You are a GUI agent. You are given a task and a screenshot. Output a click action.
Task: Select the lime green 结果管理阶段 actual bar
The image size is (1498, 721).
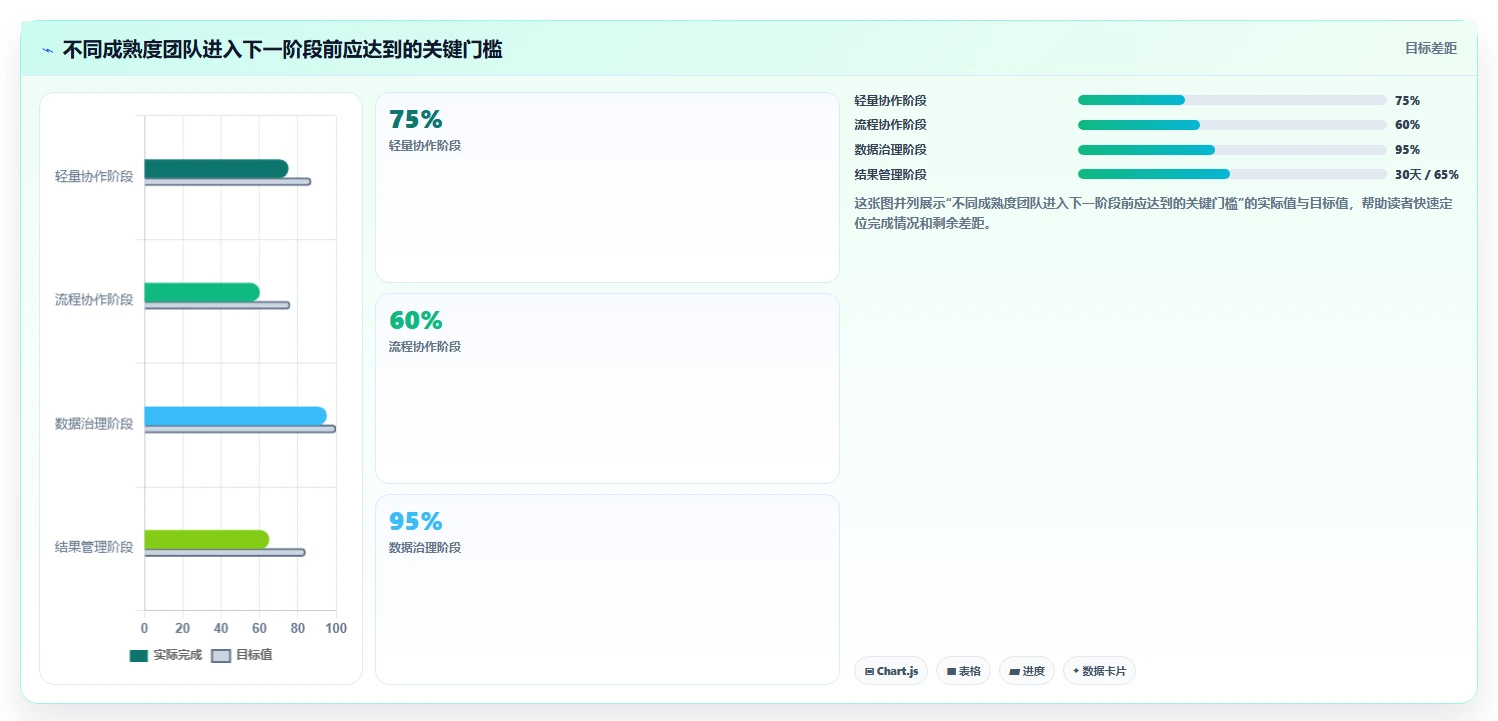click(x=207, y=540)
